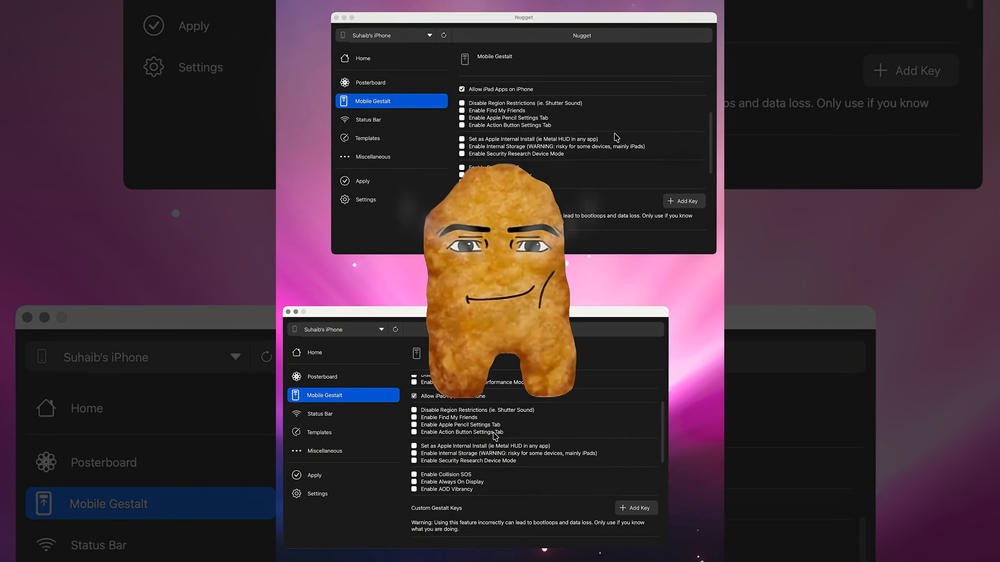Viewport: 1000px width, 562px height.
Task: Select Posterboard icon in bottom Nugget window
Action: point(297,376)
